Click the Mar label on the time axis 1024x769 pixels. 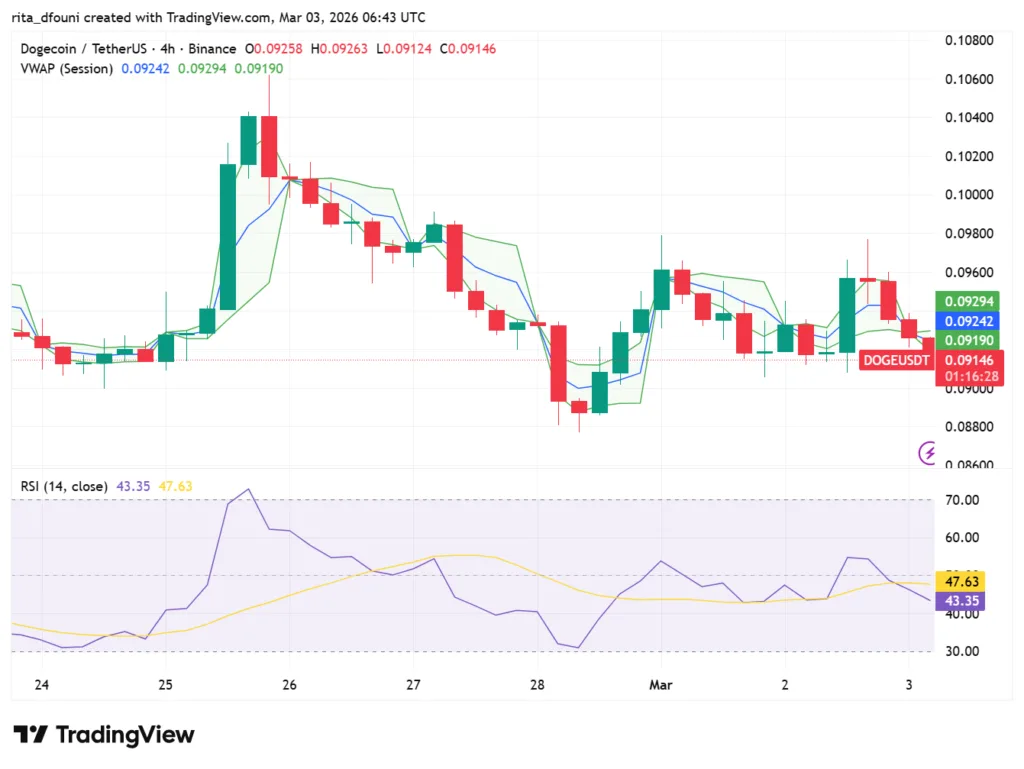coord(659,686)
